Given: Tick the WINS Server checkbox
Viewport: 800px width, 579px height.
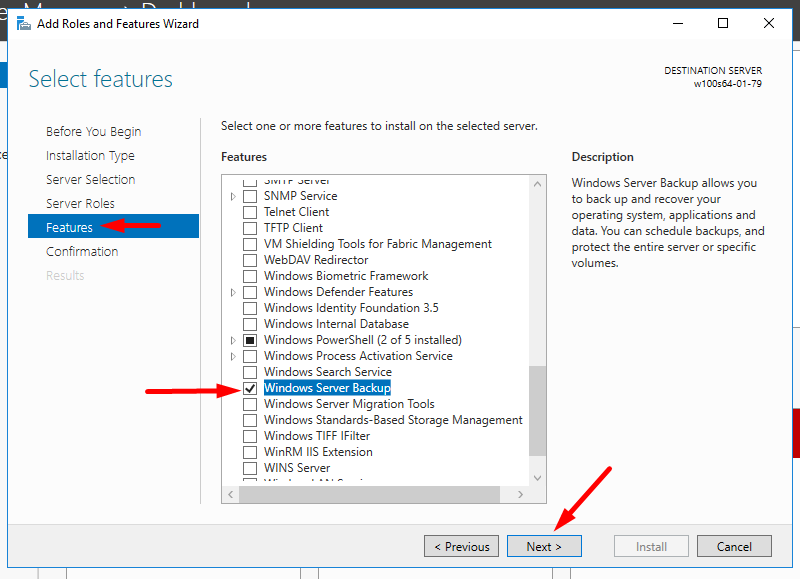Looking at the screenshot, I should coord(250,468).
